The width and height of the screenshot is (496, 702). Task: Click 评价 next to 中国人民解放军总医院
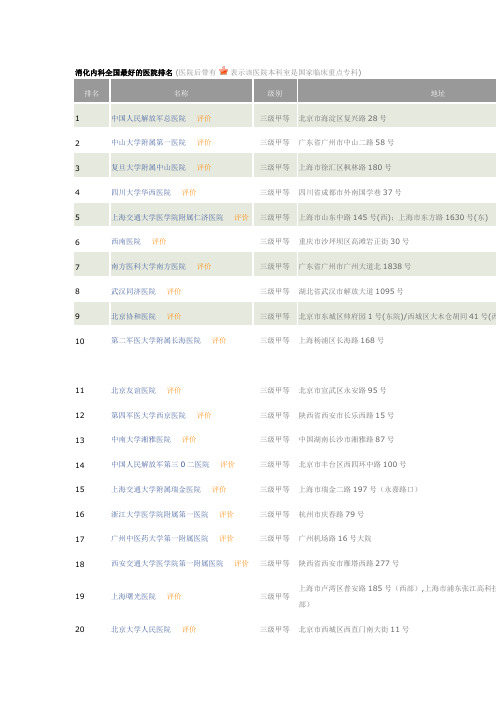coord(204,118)
